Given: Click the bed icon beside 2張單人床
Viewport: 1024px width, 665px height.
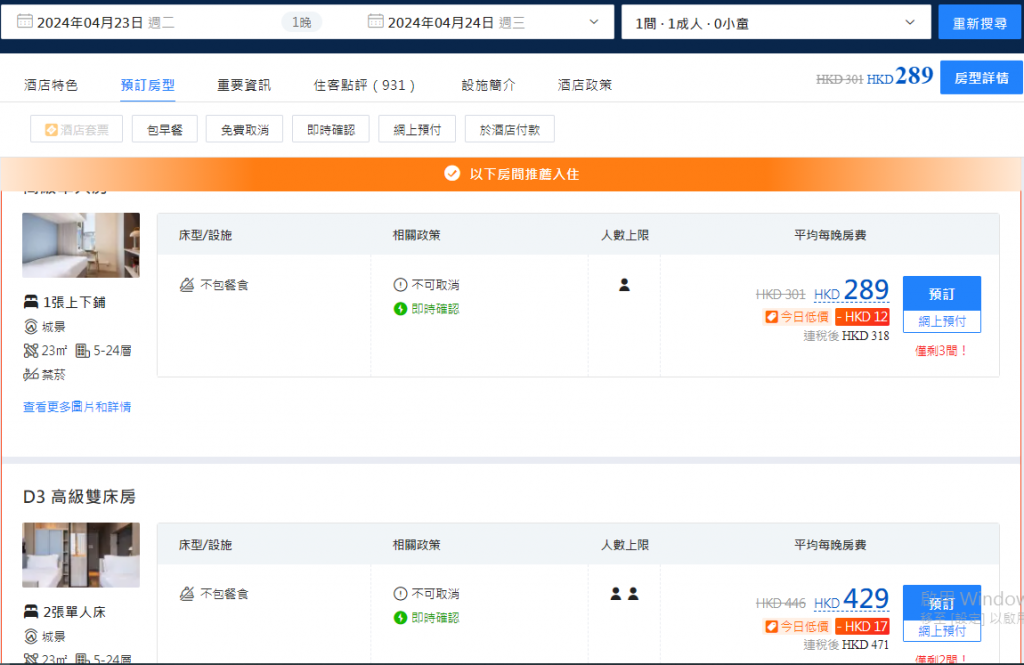Looking at the screenshot, I should pos(31,611).
